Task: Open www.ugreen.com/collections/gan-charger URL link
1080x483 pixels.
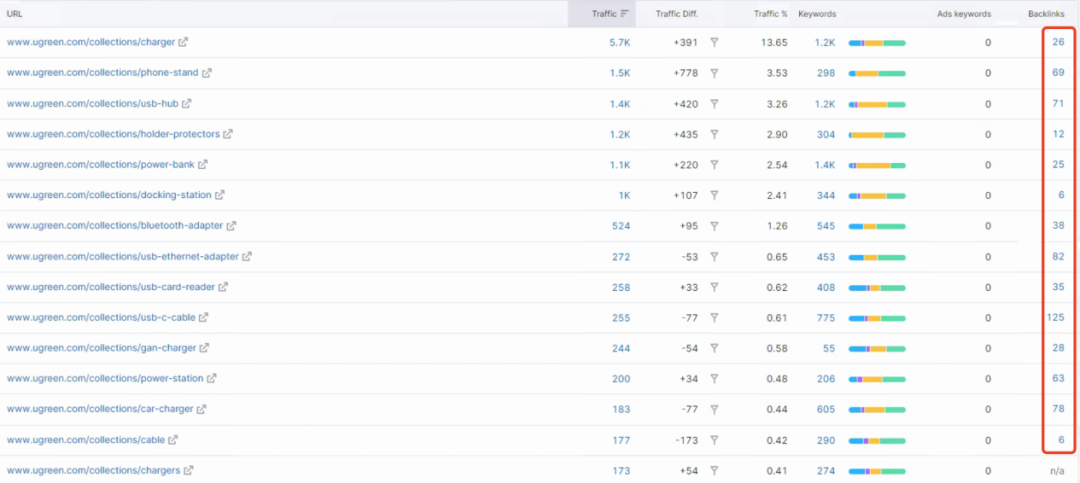Action: coord(101,348)
